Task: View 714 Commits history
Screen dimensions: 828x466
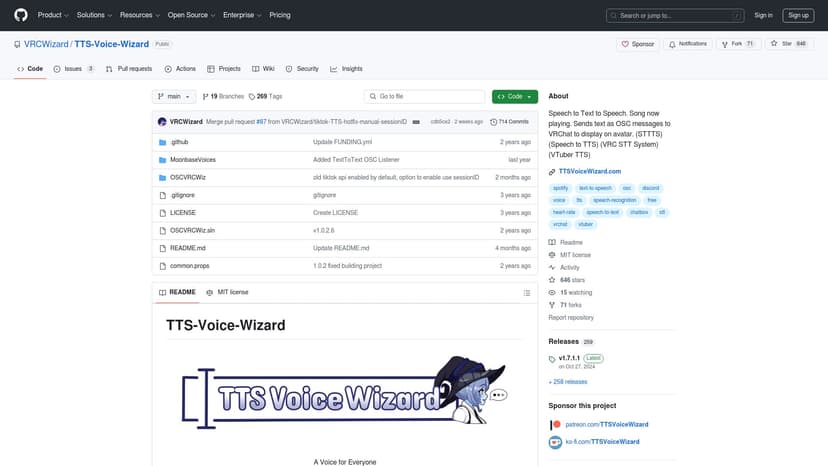Action: 509,122
